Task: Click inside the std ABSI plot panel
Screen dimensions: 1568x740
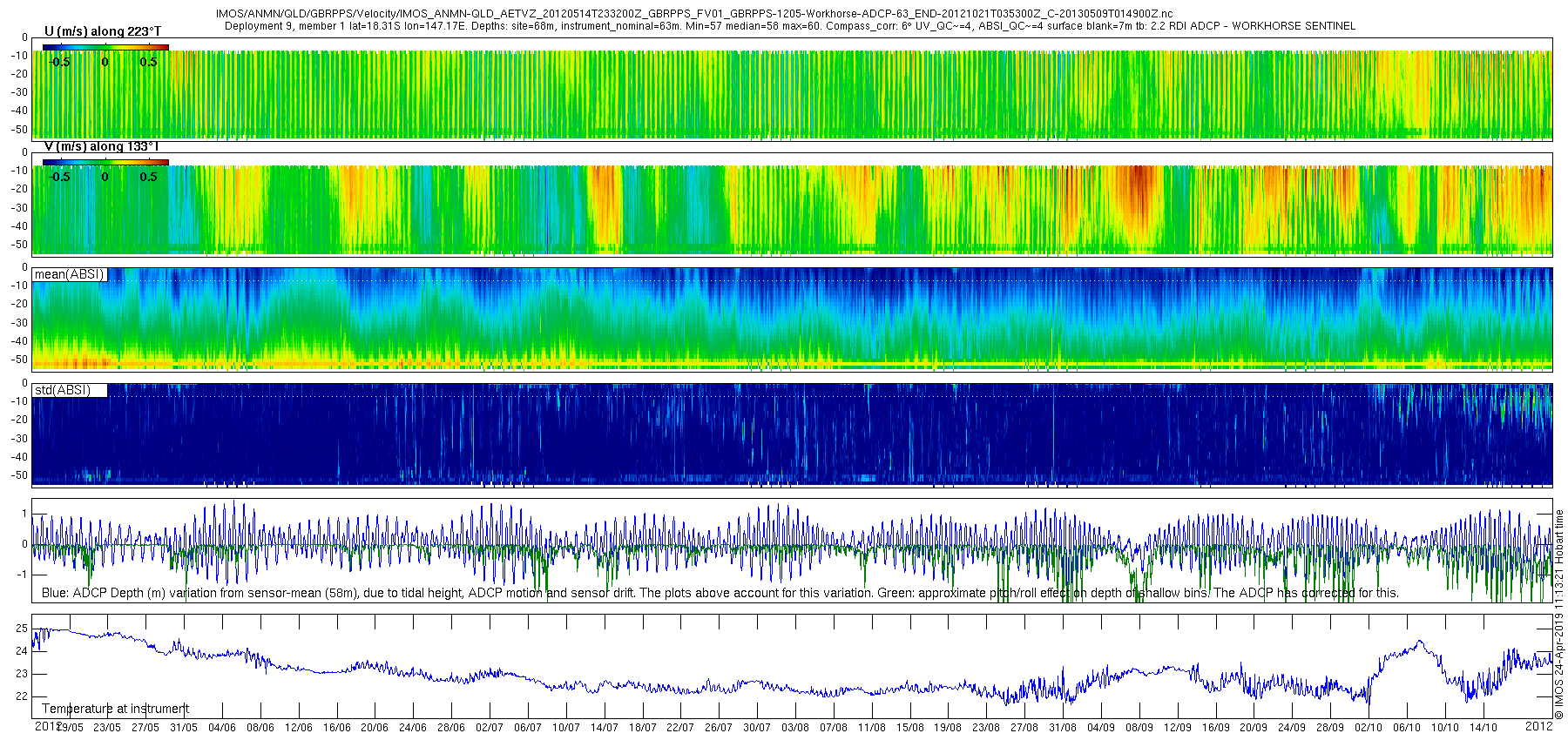Action: pos(792,434)
